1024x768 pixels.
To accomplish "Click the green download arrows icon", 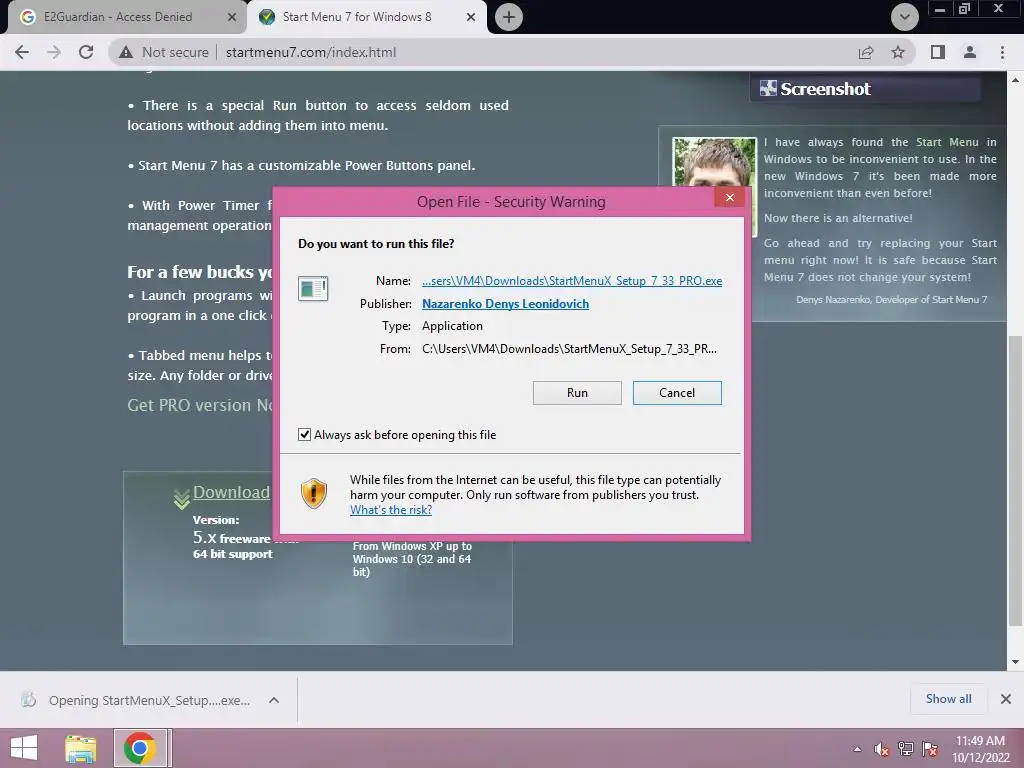I will 182,499.
